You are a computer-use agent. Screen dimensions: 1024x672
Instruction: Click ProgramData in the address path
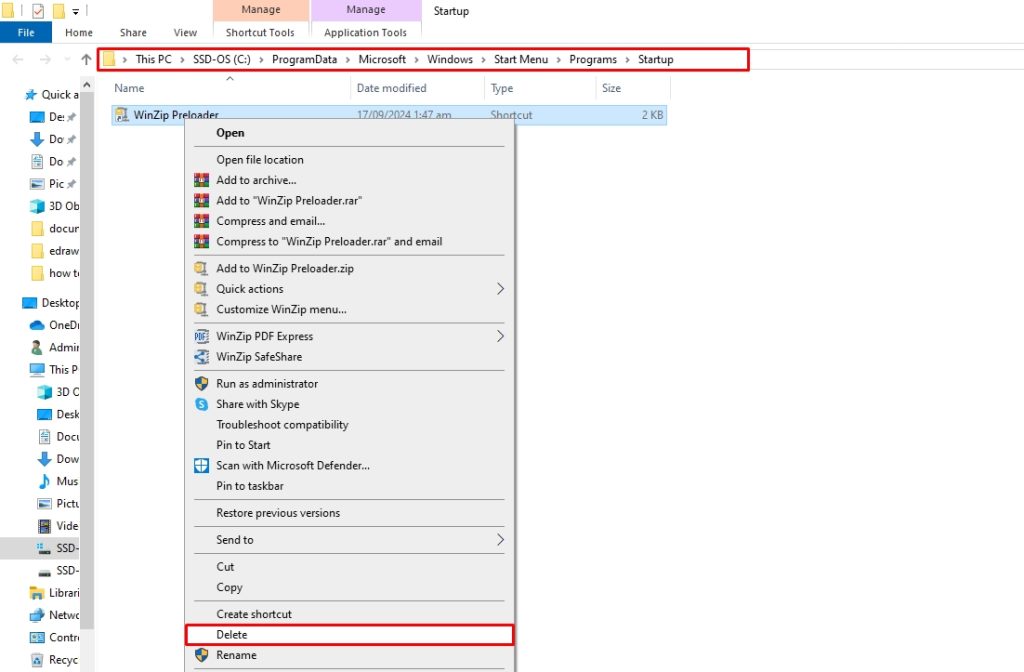coord(304,59)
